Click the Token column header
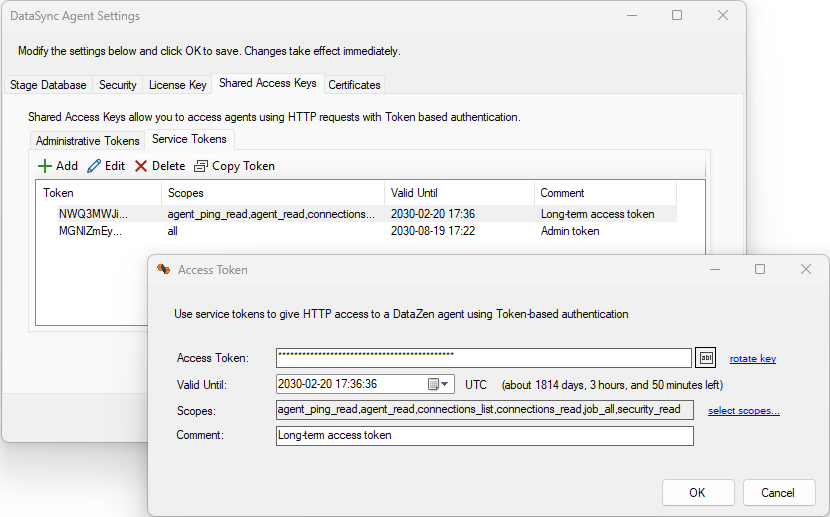The width and height of the screenshot is (830, 517). click(98, 193)
